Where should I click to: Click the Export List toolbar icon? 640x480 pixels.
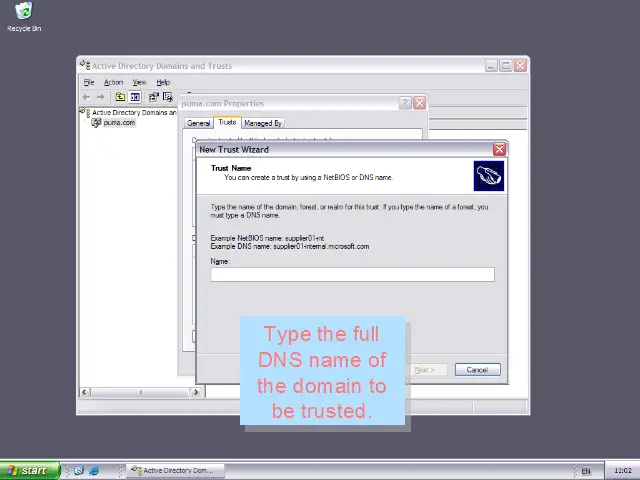pyautogui.click(x=168, y=97)
